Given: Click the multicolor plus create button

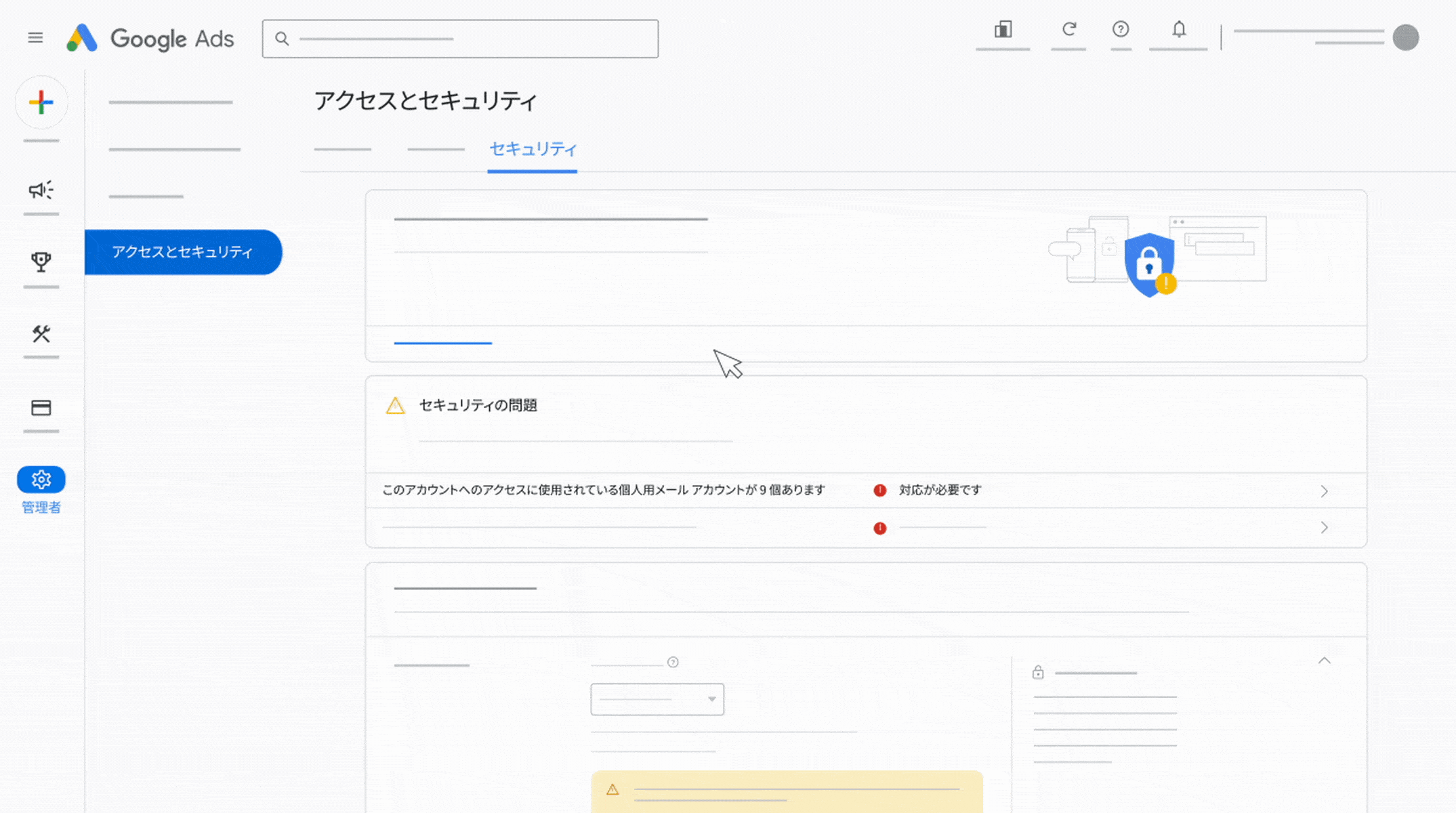Looking at the screenshot, I should (41, 102).
